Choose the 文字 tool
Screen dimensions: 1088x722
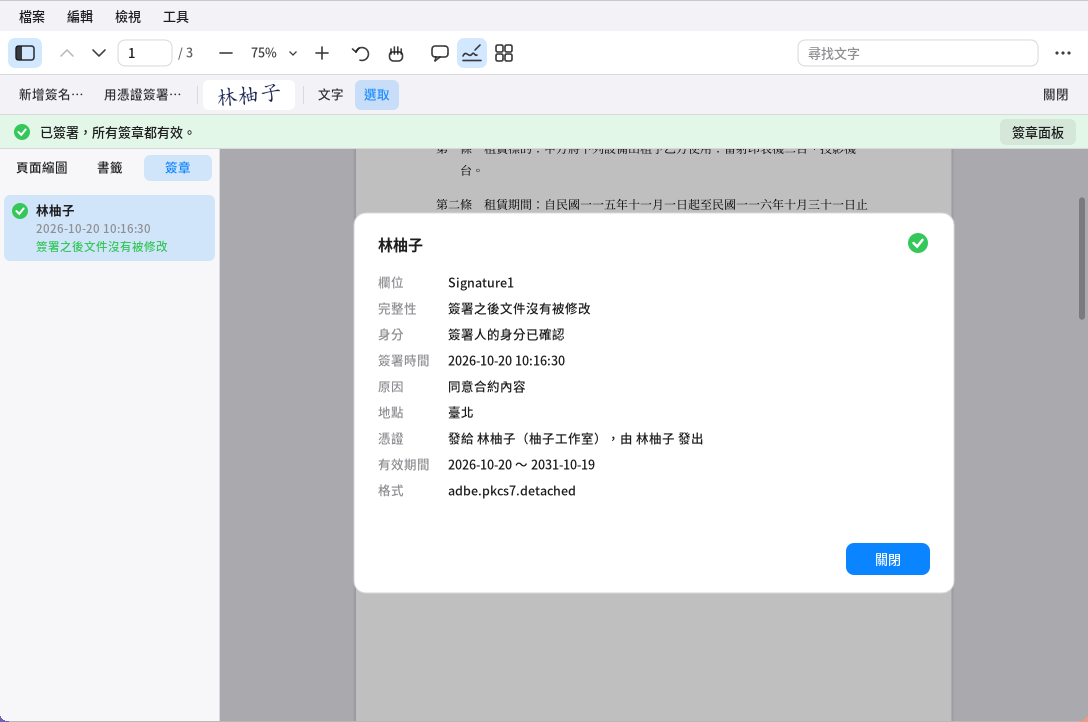[330, 95]
